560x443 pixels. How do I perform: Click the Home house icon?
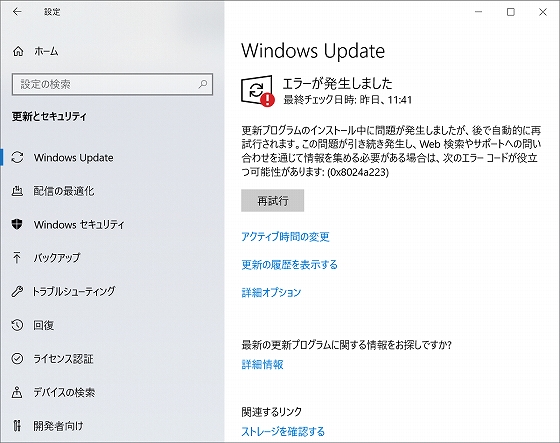[18, 51]
